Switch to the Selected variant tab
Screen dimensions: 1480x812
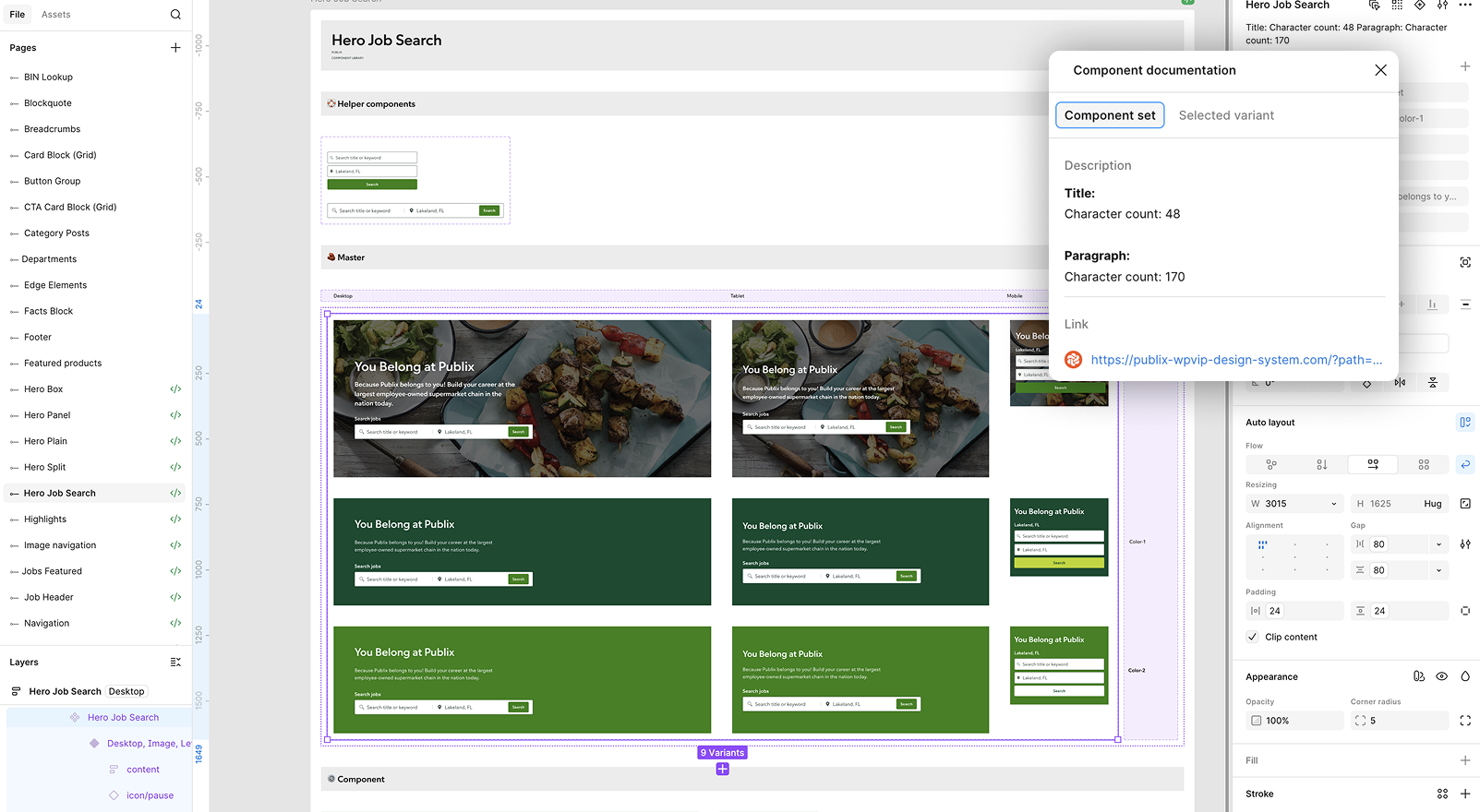[x=1226, y=115]
